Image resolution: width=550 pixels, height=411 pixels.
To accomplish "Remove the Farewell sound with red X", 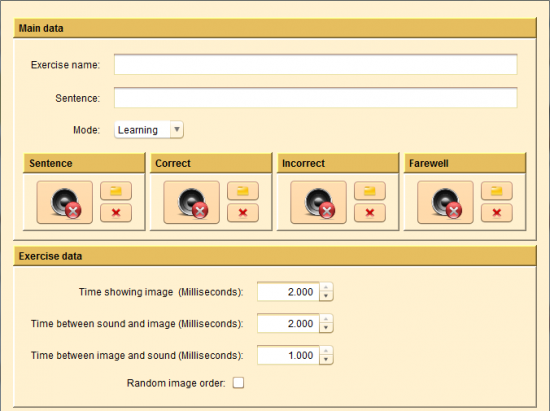I will click(x=497, y=213).
